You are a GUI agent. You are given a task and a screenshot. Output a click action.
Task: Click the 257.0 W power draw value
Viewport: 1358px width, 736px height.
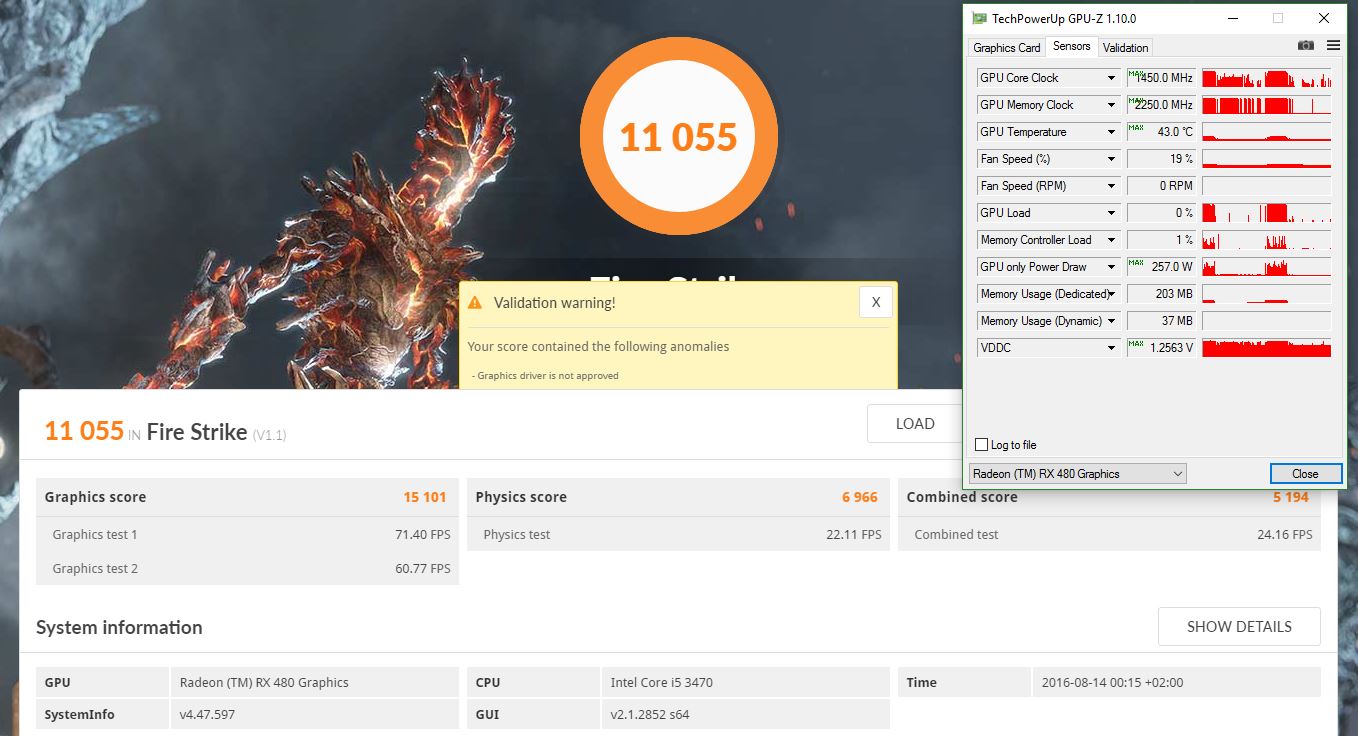(1161, 267)
